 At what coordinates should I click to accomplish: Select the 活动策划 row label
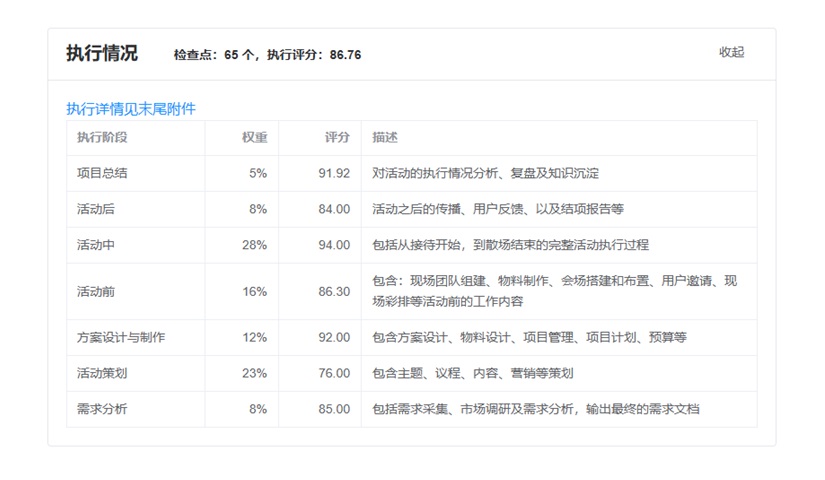(x=102, y=373)
